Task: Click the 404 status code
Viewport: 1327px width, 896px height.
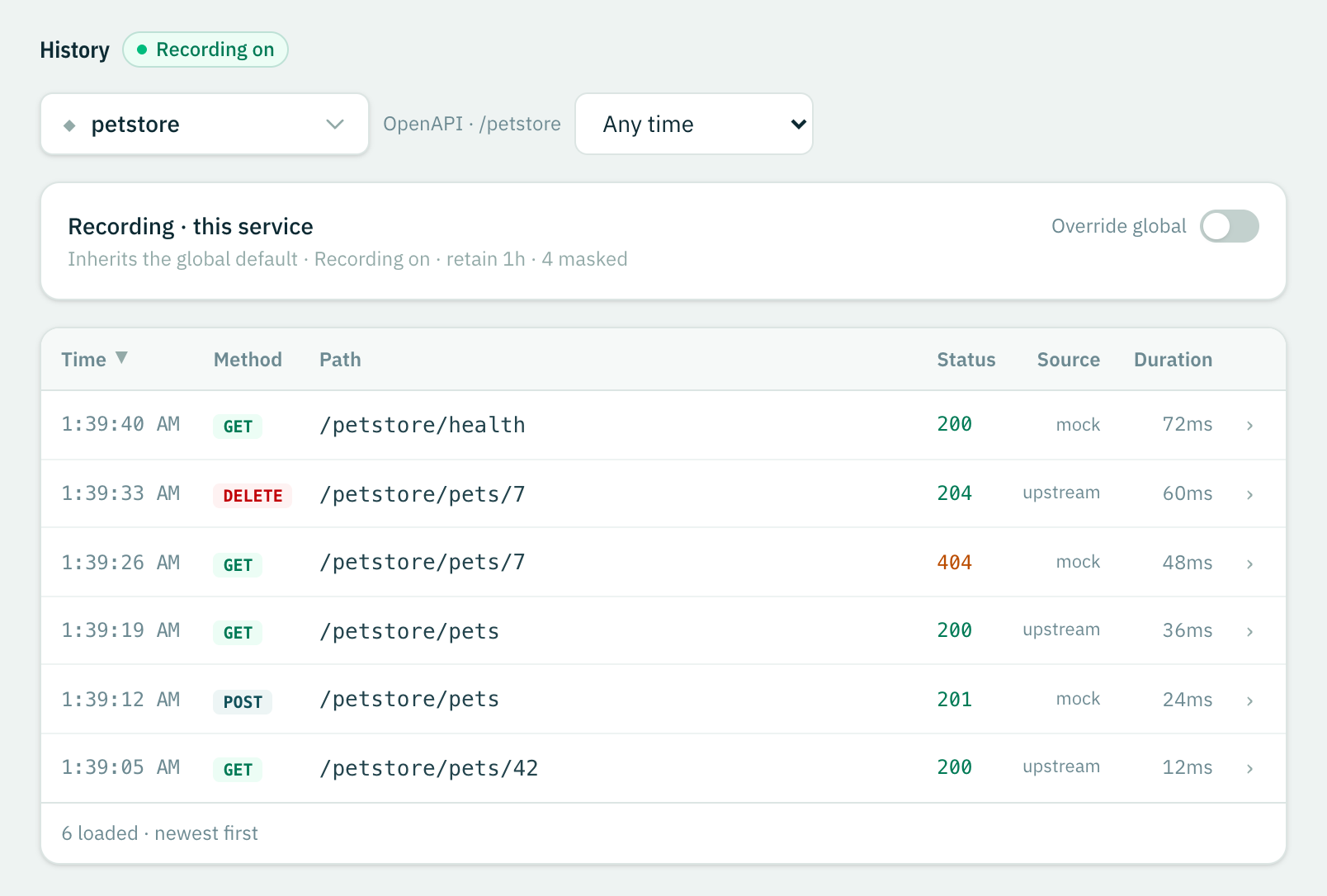Action: pos(955,563)
